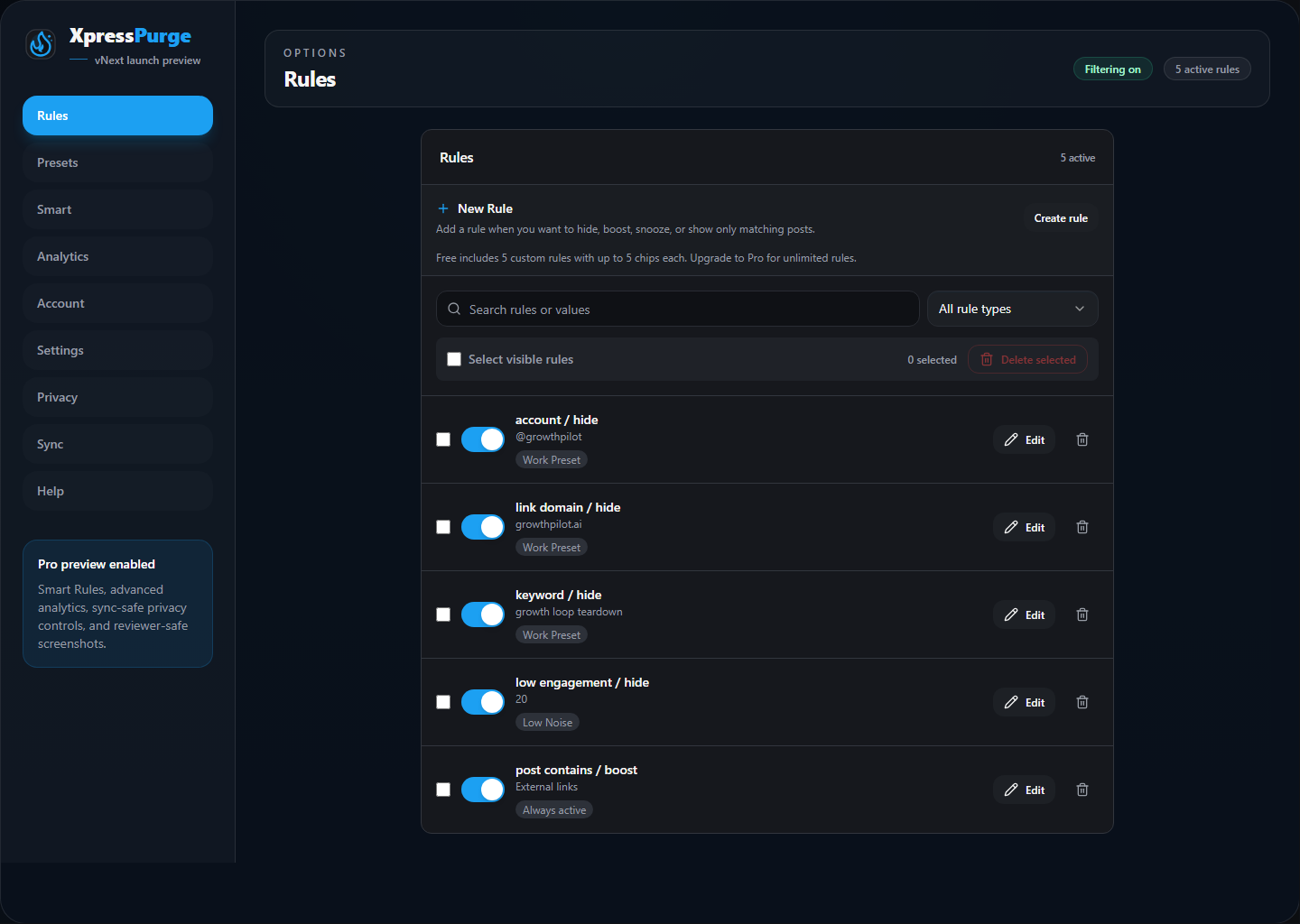Click the External links value text

[546, 787]
